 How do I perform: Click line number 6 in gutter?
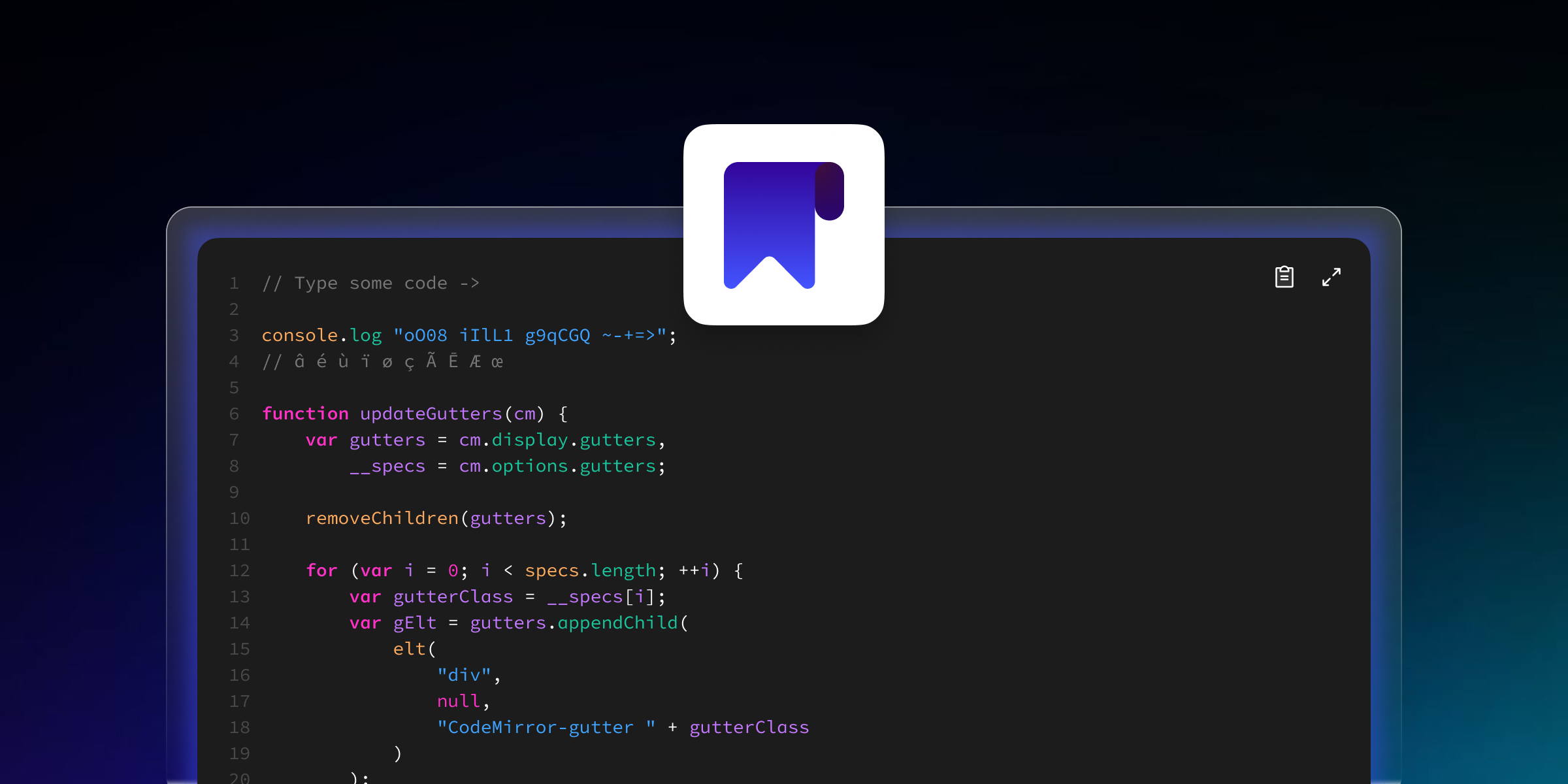(x=234, y=414)
